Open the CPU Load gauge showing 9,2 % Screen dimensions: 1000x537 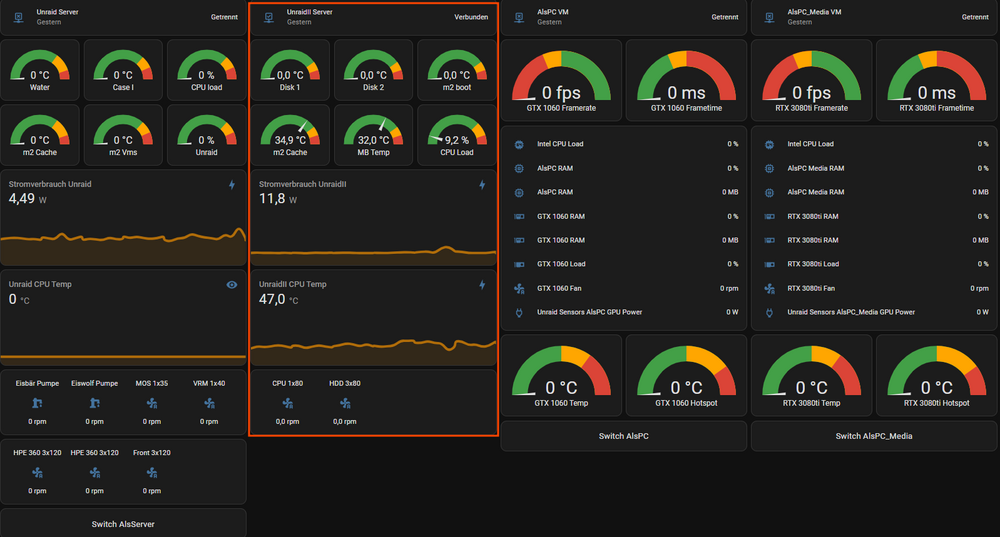tap(457, 135)
